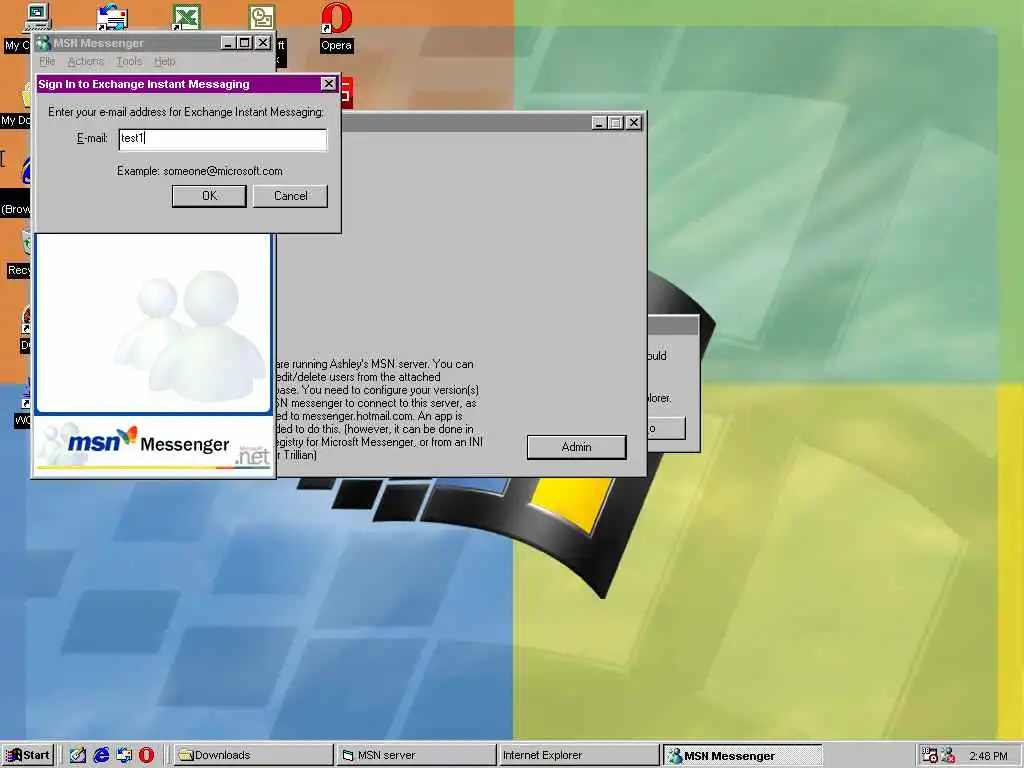Viewport: 1024px width, 768px height.
Task: Open the Help menu in MSN Messenger
Action: tap(165, 61)
